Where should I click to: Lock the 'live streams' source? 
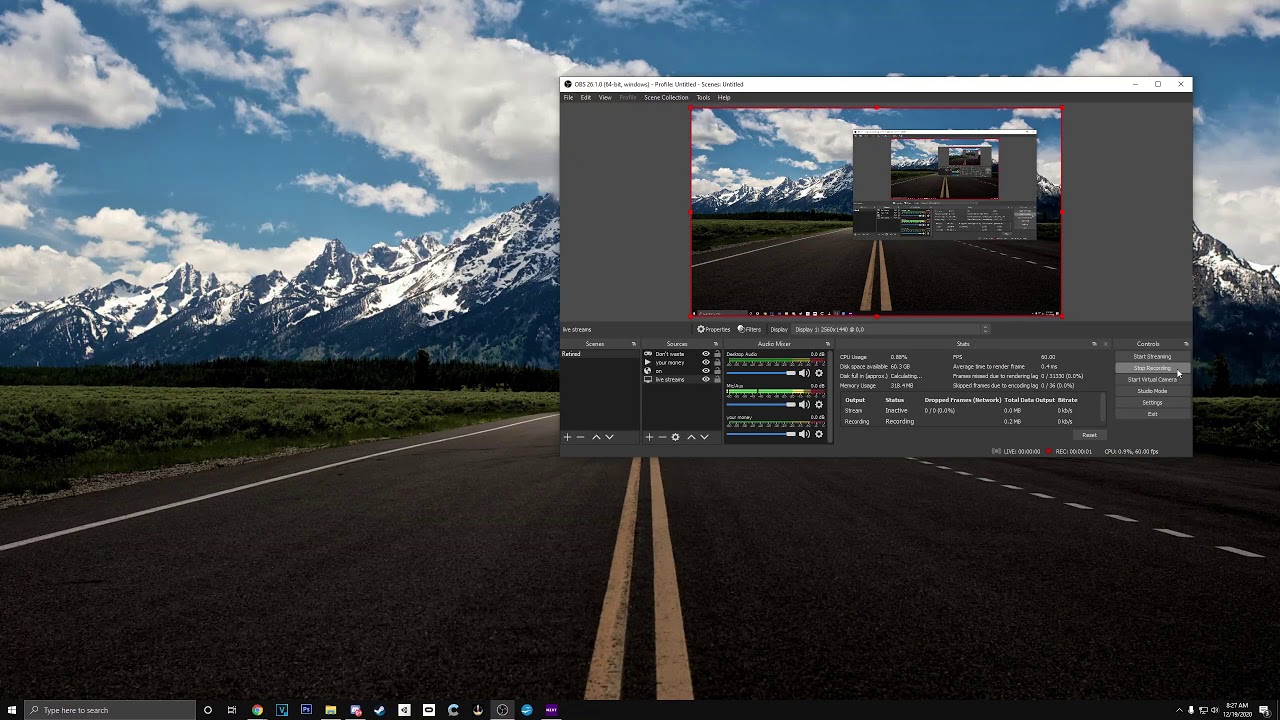[717, 379]
